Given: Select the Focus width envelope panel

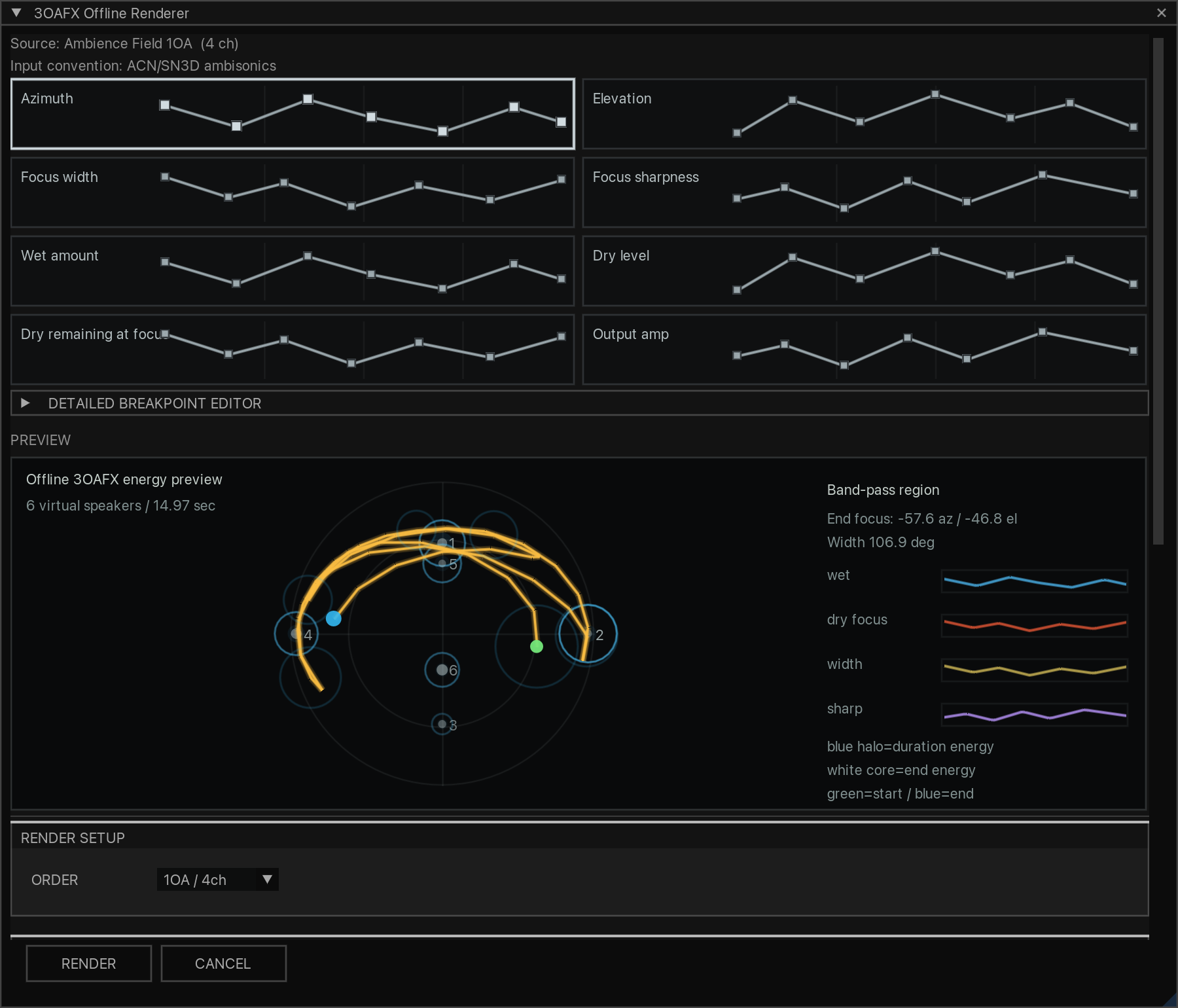Looking at the screenshot, I should (293, 192).
